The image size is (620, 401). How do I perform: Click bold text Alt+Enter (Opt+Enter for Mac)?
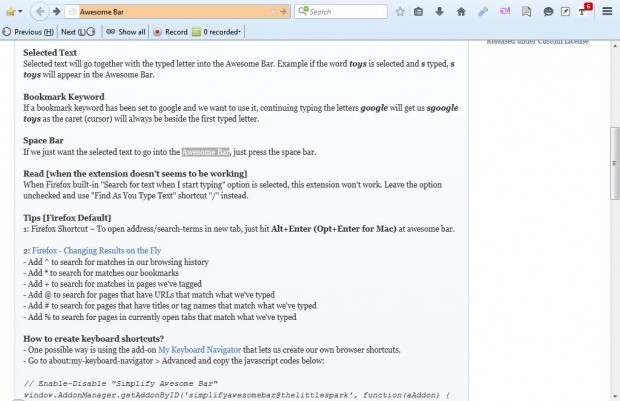pos(334,229)
